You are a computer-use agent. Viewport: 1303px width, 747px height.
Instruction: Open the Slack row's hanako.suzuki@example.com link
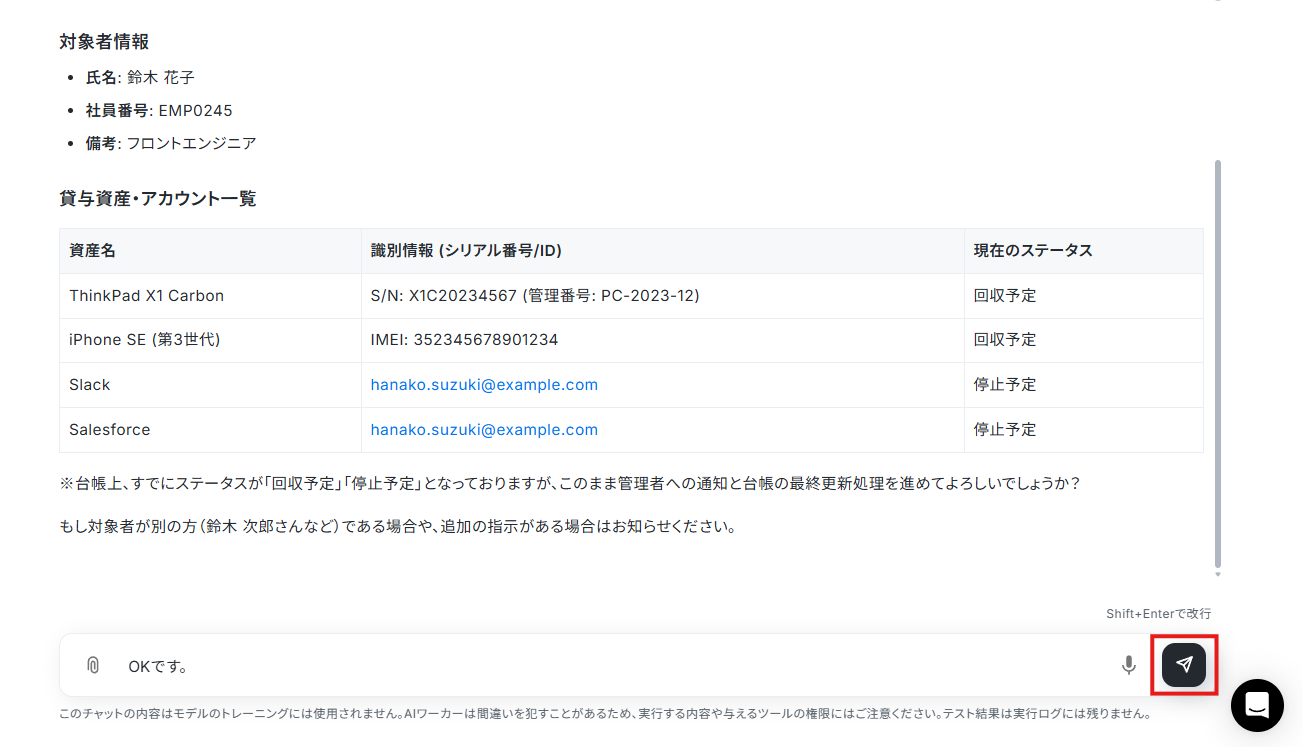(484, 385)
